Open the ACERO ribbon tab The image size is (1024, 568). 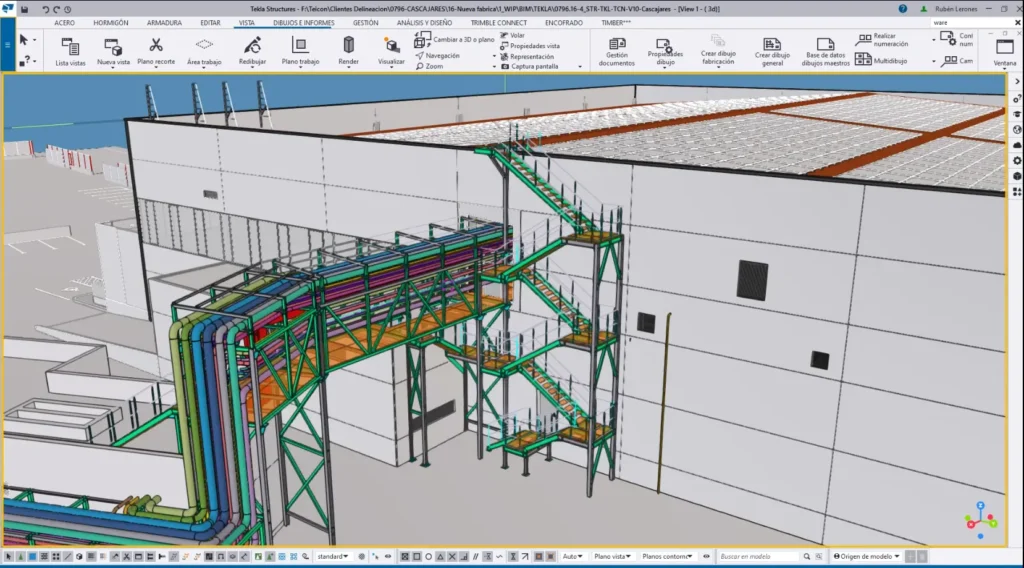pyautogui.click(x=64, y=23)
